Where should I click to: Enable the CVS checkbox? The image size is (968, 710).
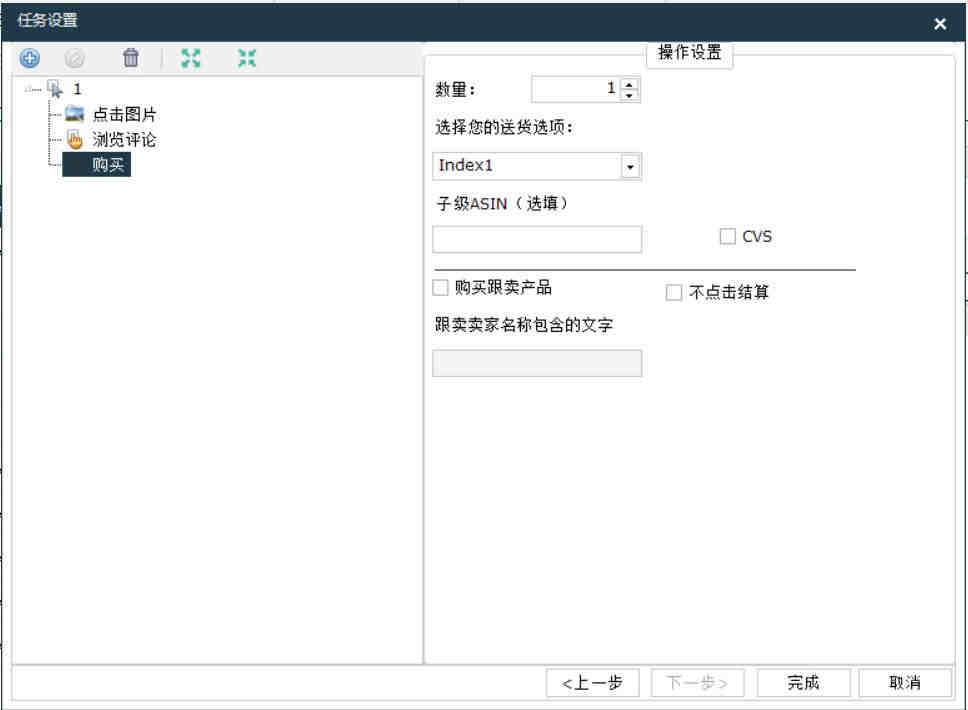pyautogui.click(x=728, y=236)
